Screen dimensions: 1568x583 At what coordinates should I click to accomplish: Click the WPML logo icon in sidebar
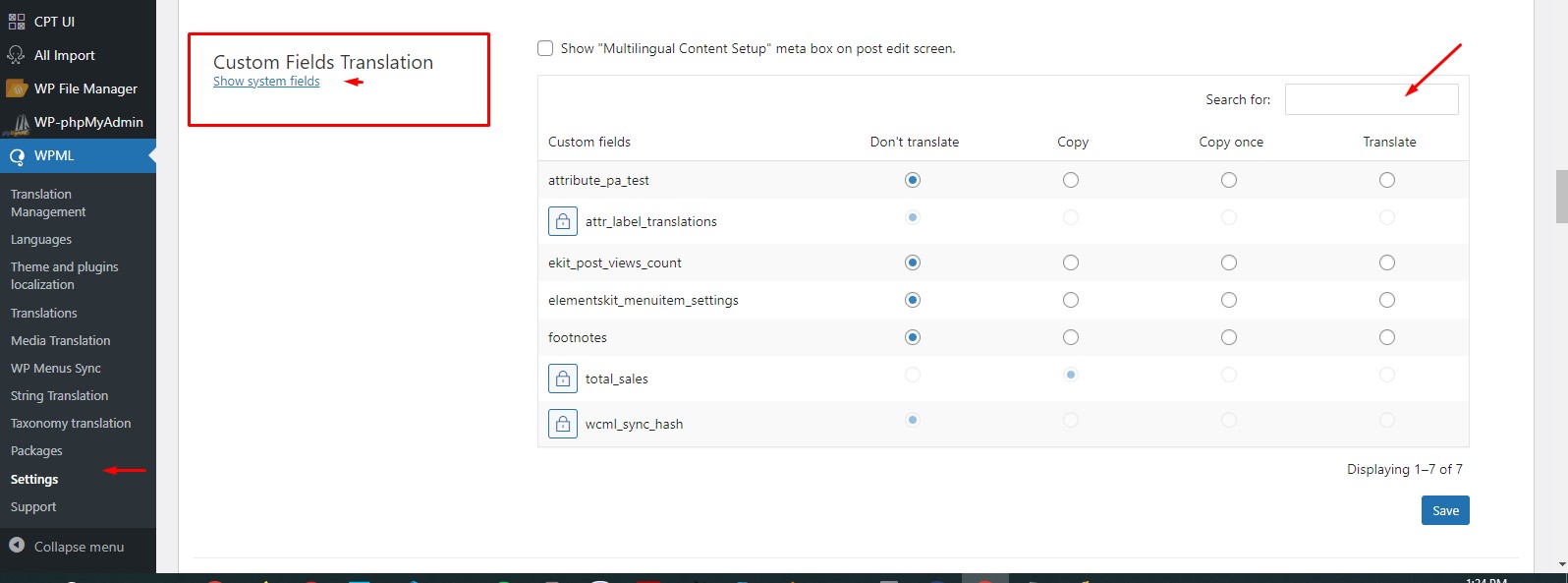(x=17, y=156)
